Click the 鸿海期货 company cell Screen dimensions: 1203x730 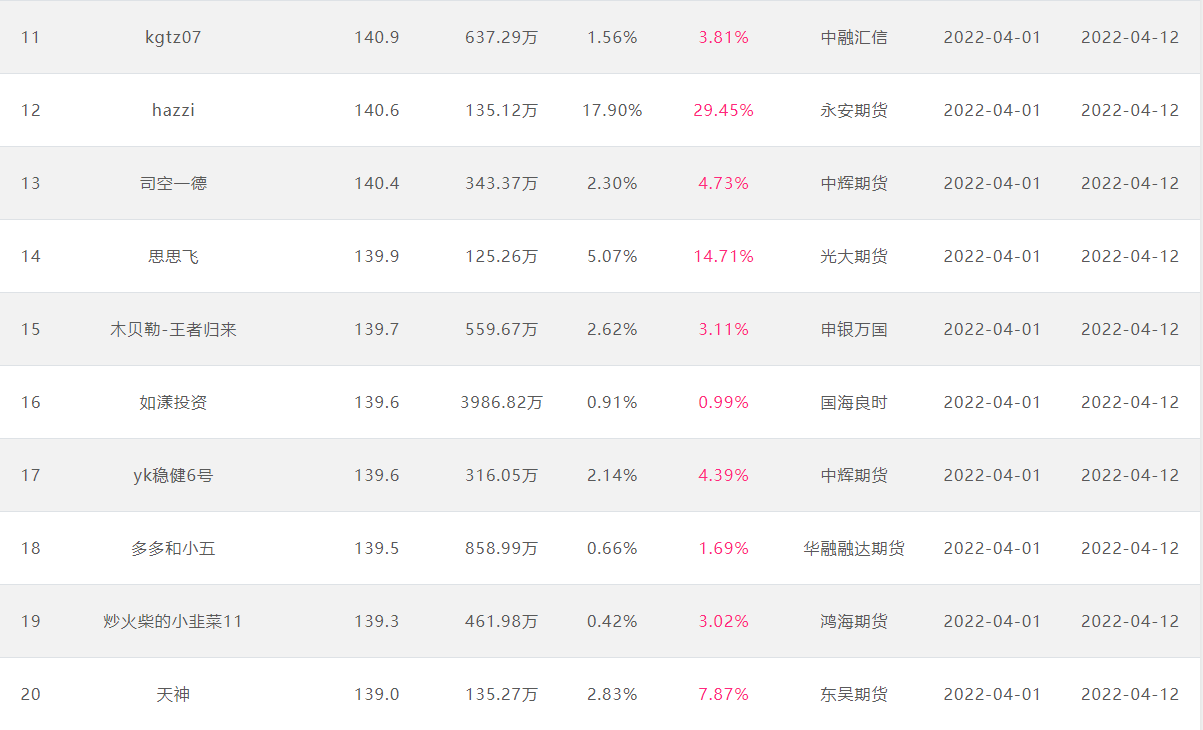coord(854,621)
